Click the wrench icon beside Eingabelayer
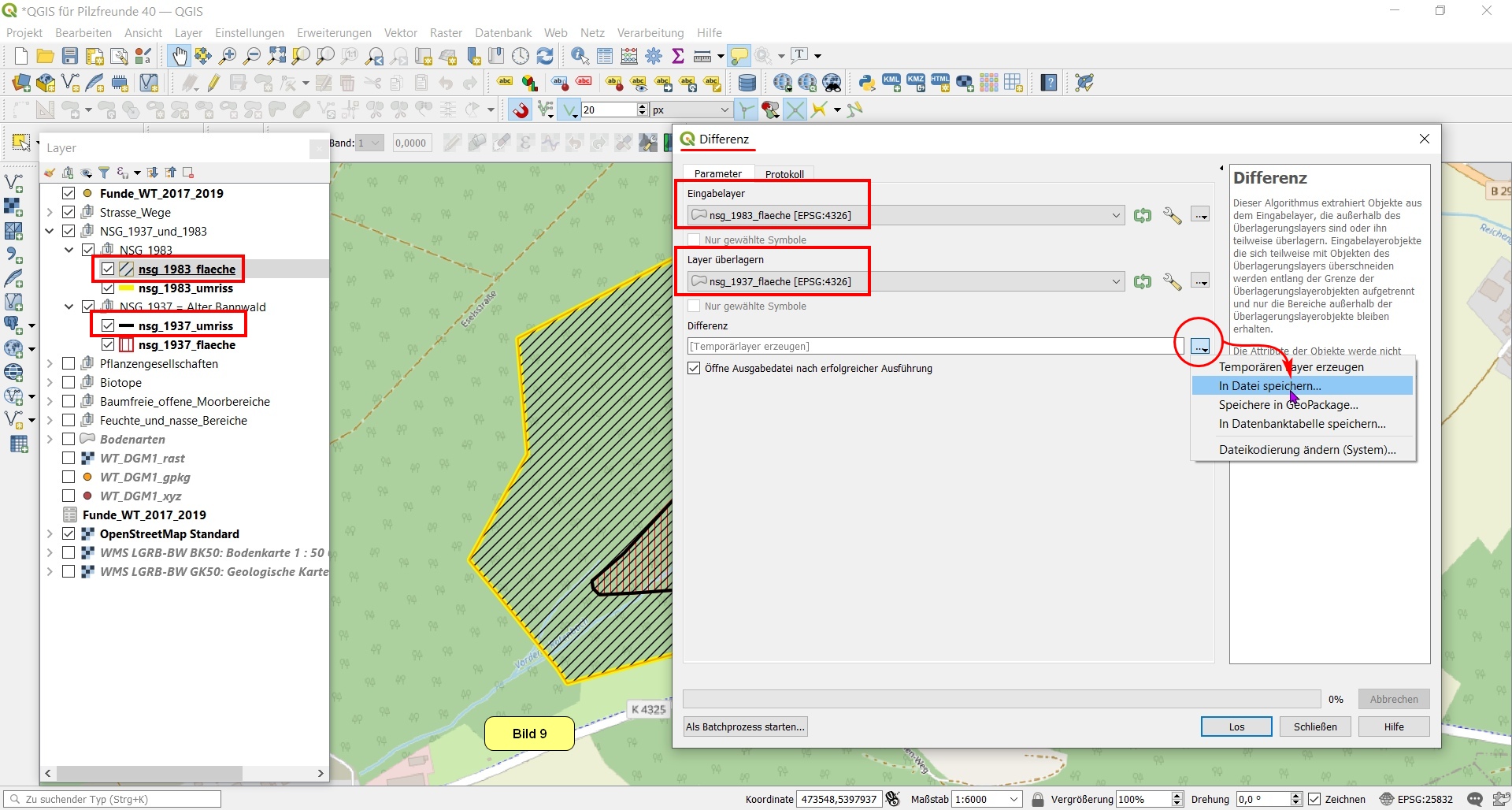1512x810 pixels. pos(1172,215)
